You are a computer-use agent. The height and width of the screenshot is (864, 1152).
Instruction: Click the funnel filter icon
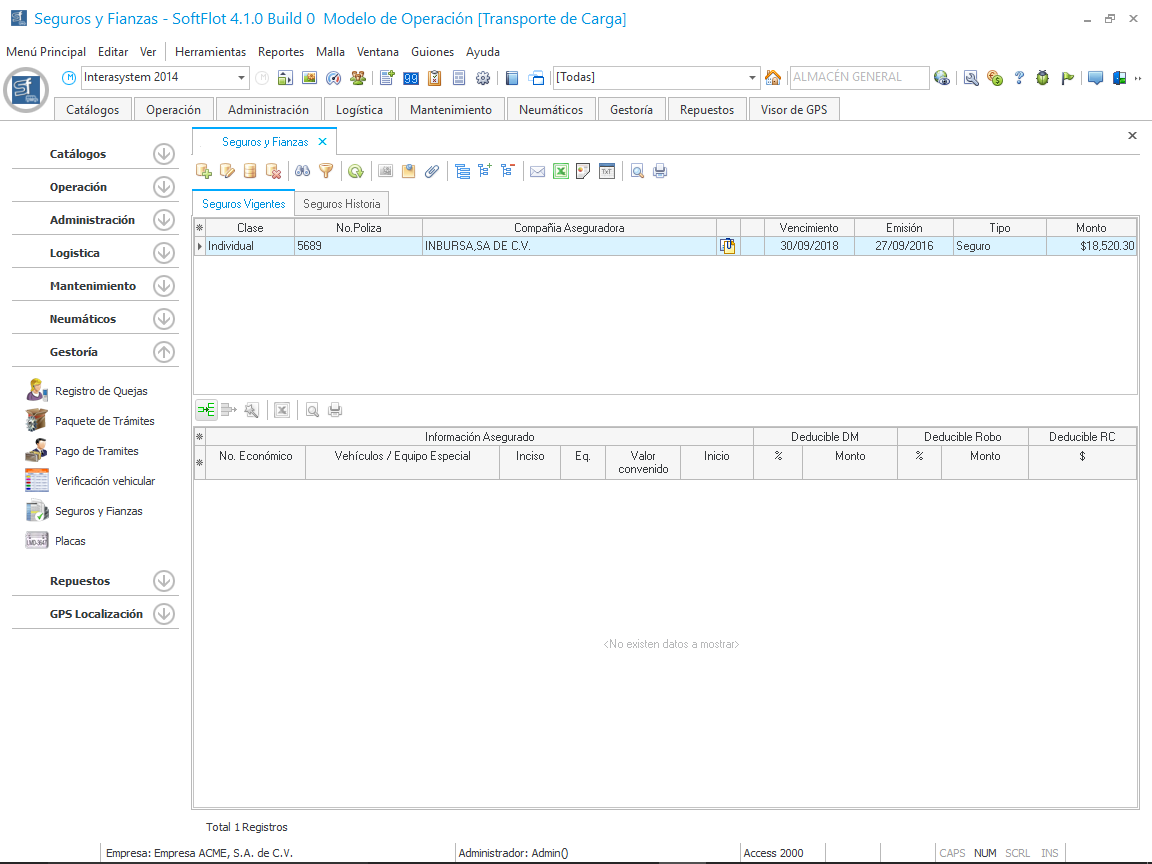[325, 171]
